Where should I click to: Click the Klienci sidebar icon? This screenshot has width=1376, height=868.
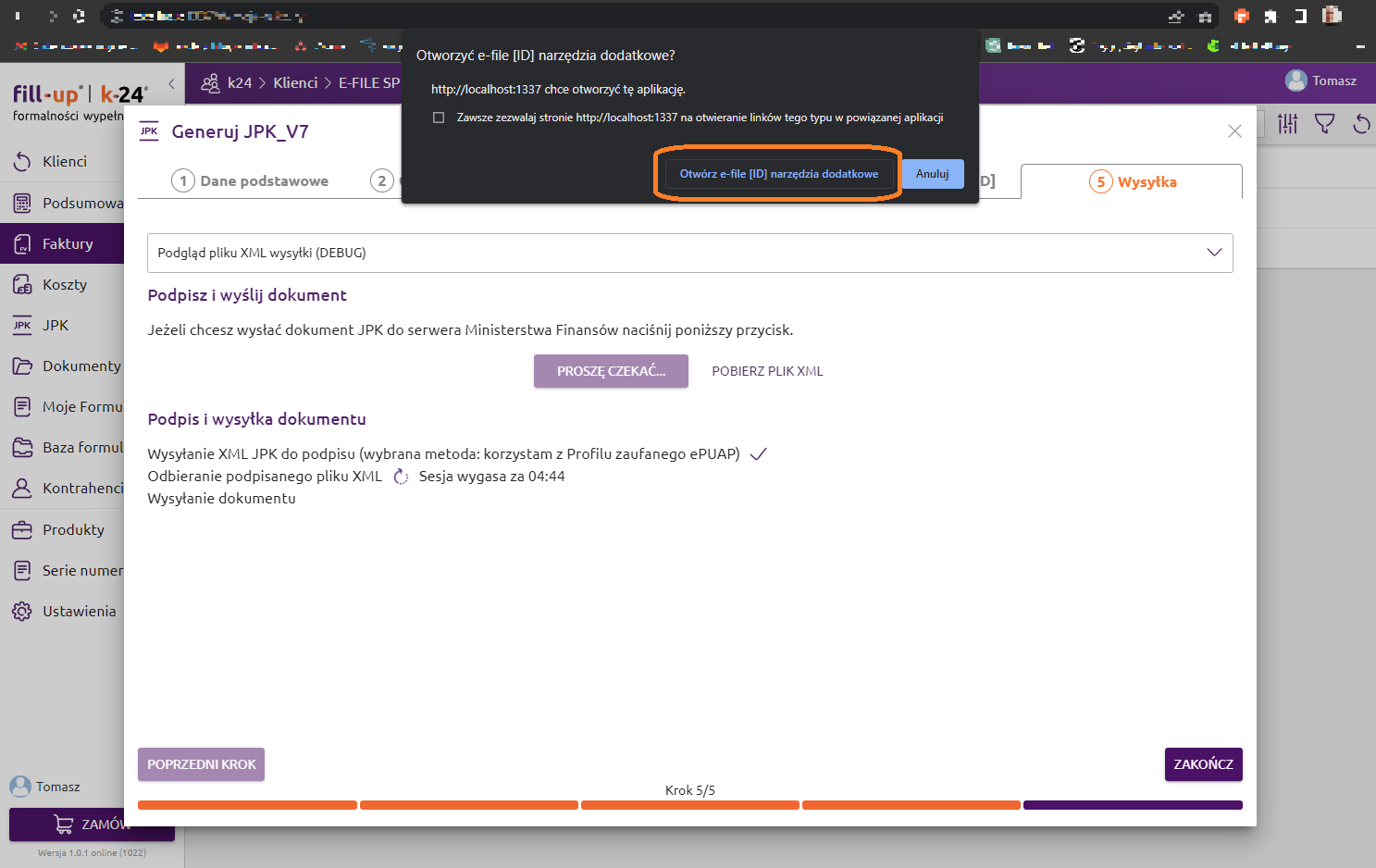22,162
